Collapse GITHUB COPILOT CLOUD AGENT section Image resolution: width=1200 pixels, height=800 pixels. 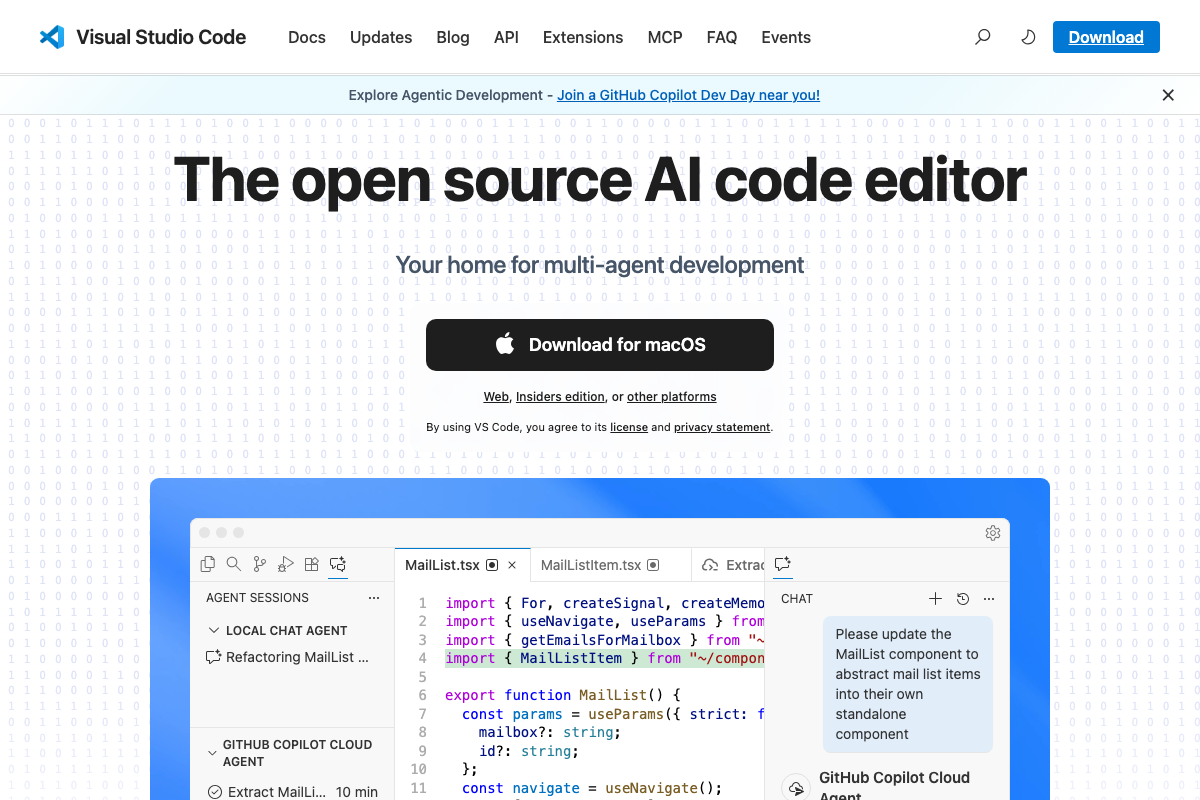[212, 752]
